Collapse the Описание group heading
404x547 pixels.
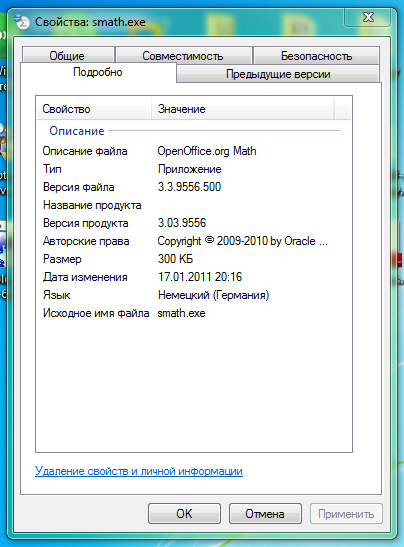click(x=77, y=131)
